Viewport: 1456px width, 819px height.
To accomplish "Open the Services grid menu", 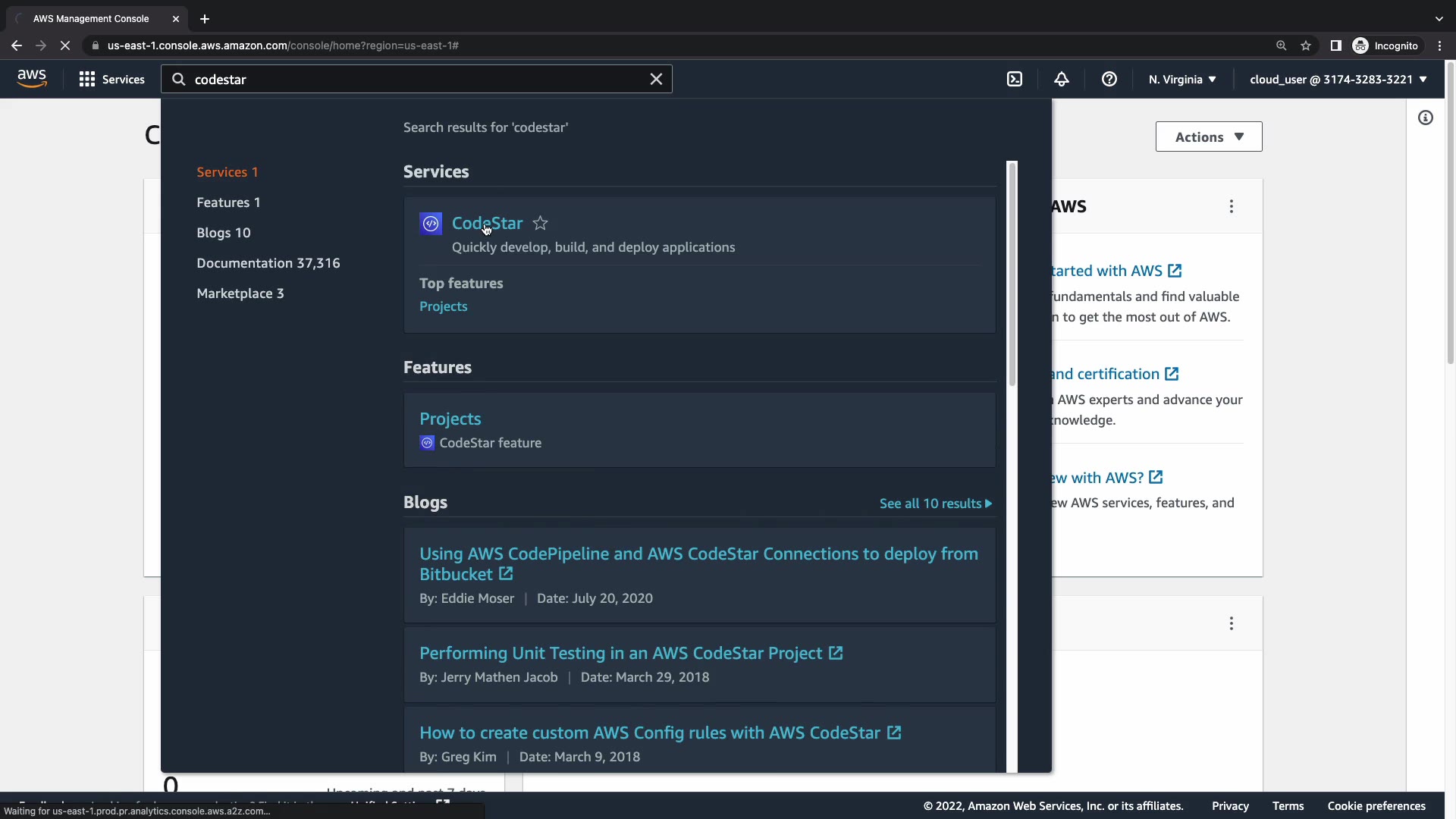I will (x=111, y=79).
